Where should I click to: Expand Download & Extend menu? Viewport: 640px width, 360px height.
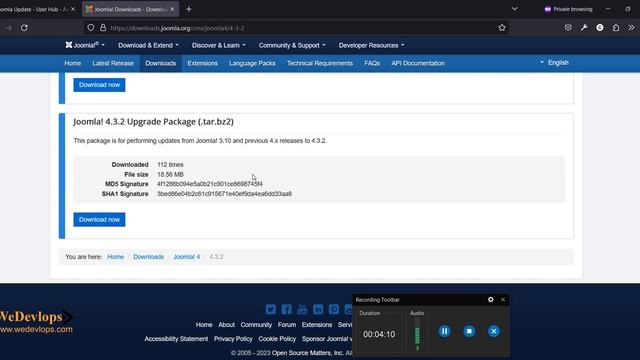point(148,45)
